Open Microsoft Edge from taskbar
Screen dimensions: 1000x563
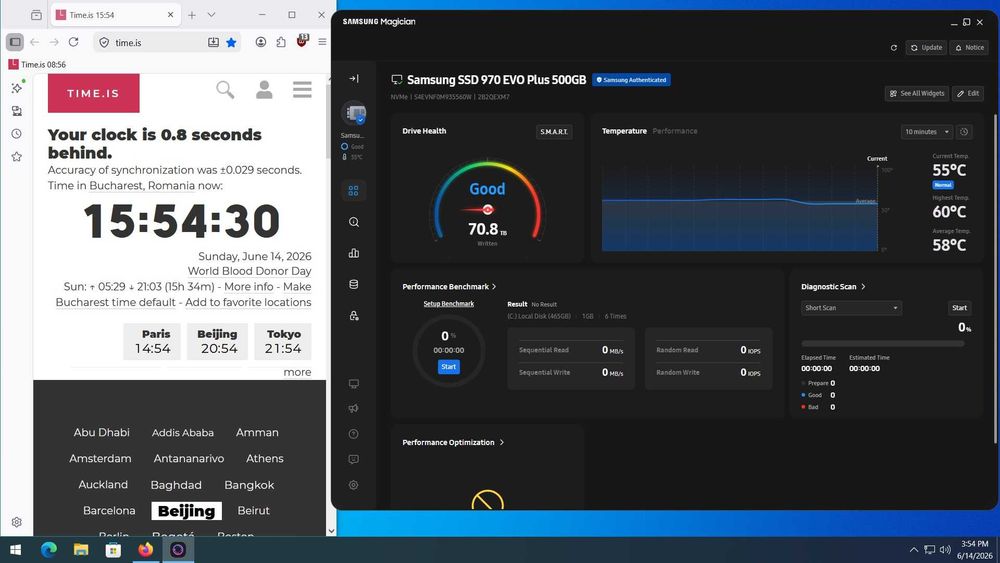[x=48, y=550]
